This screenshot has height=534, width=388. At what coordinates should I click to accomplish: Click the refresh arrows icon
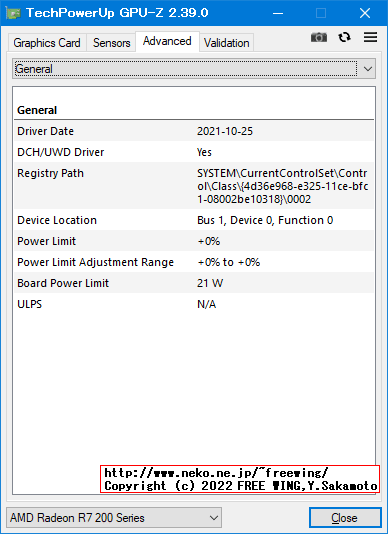344,37
